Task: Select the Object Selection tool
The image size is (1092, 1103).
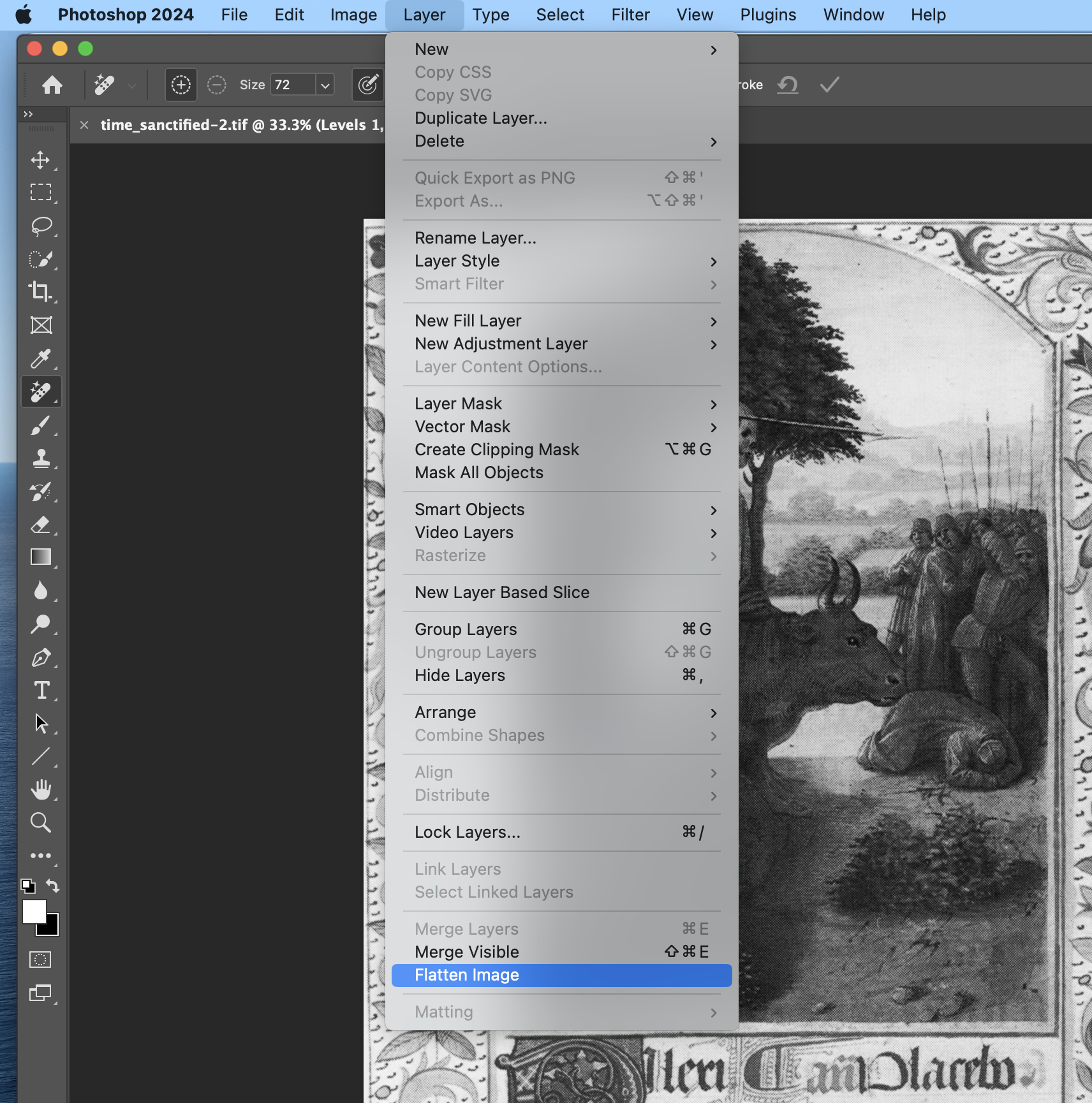Action: coord(41,259)
